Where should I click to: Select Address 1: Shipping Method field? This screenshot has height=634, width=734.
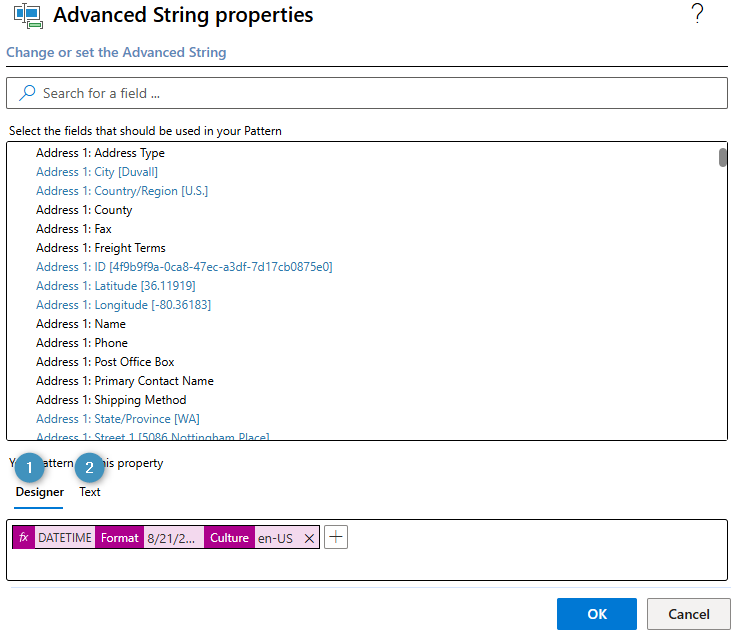pyautogui.click(x=111, y=400)
